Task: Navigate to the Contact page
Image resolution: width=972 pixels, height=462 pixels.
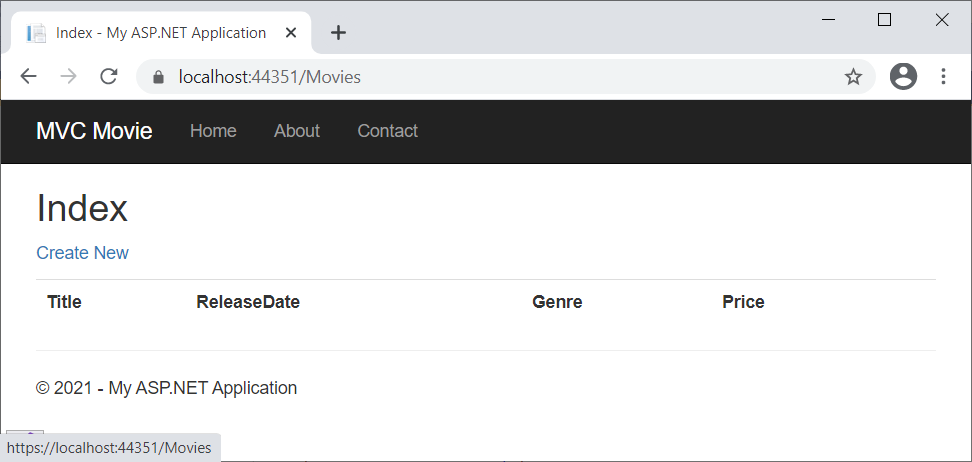Action: (x=387, y=131)
